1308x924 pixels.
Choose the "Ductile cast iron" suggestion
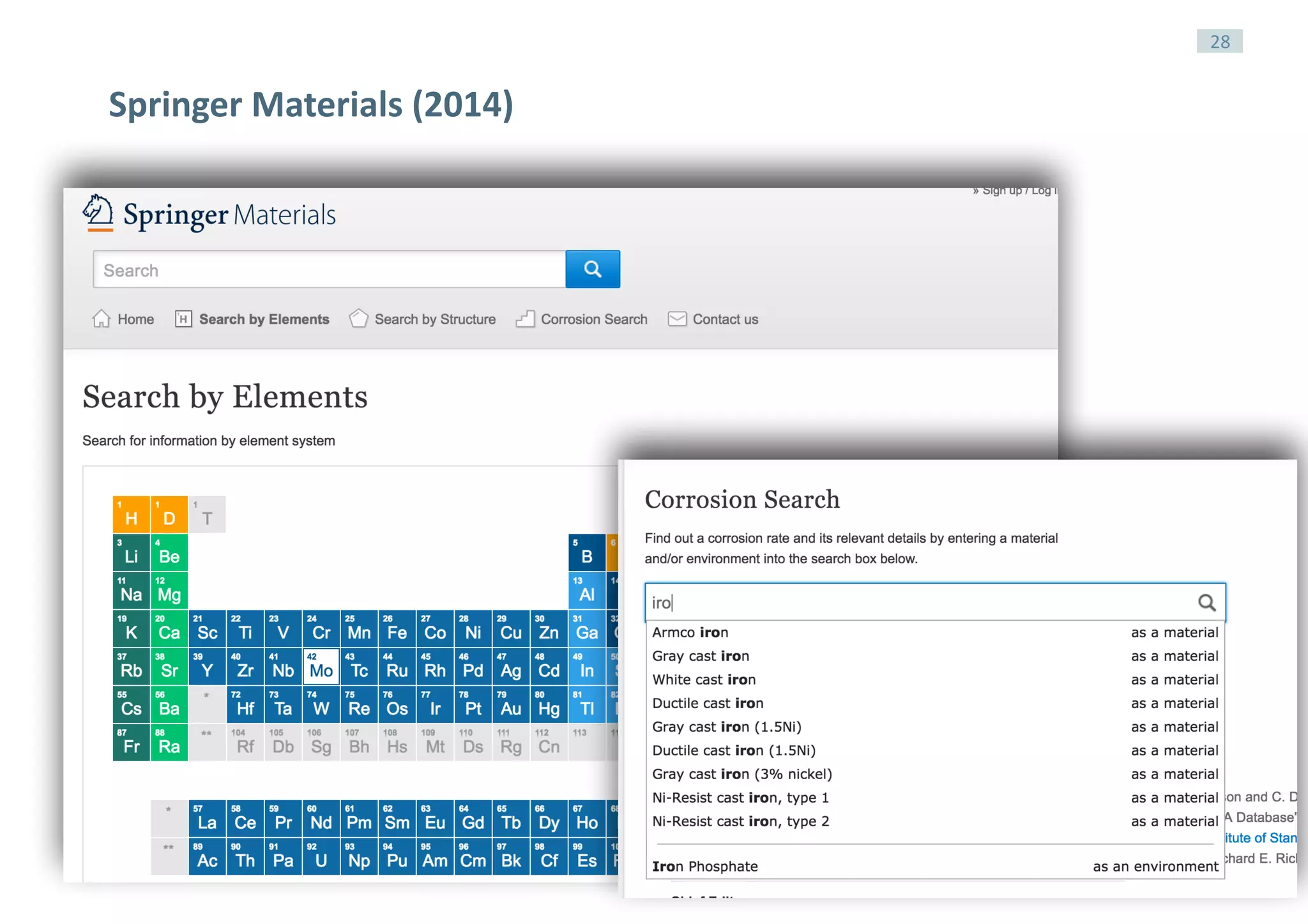click(x=935, y=703)
